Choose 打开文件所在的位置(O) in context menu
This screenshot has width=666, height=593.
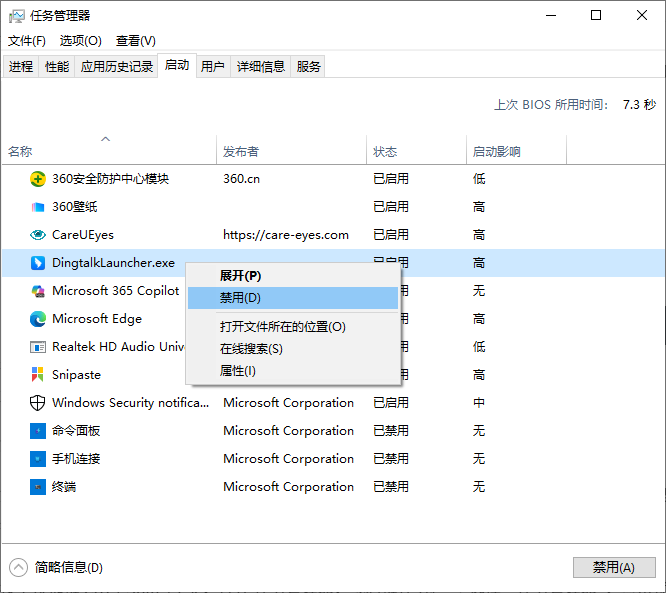[x=293, y=327]
